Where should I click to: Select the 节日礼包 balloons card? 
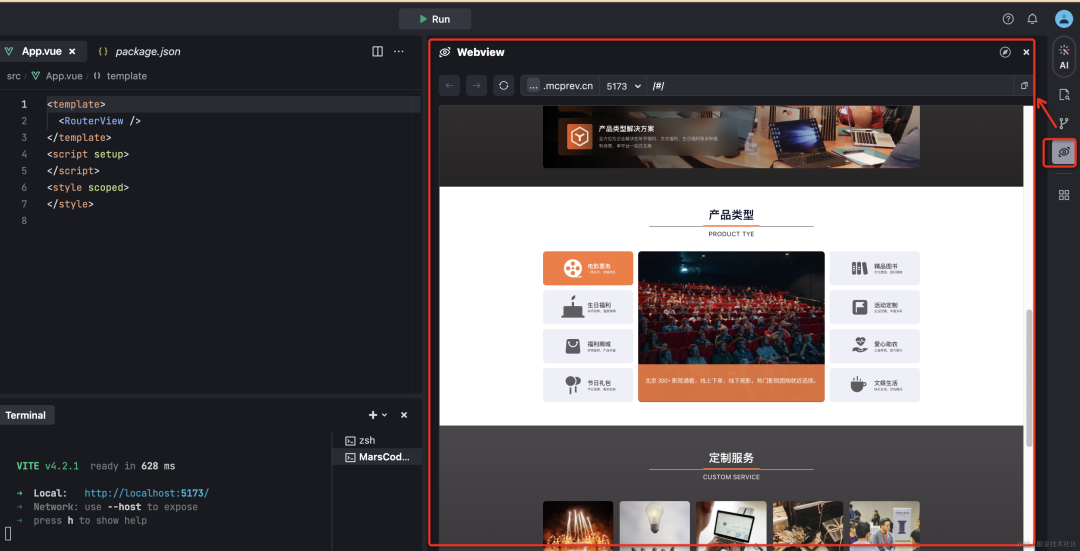point(588,385)
